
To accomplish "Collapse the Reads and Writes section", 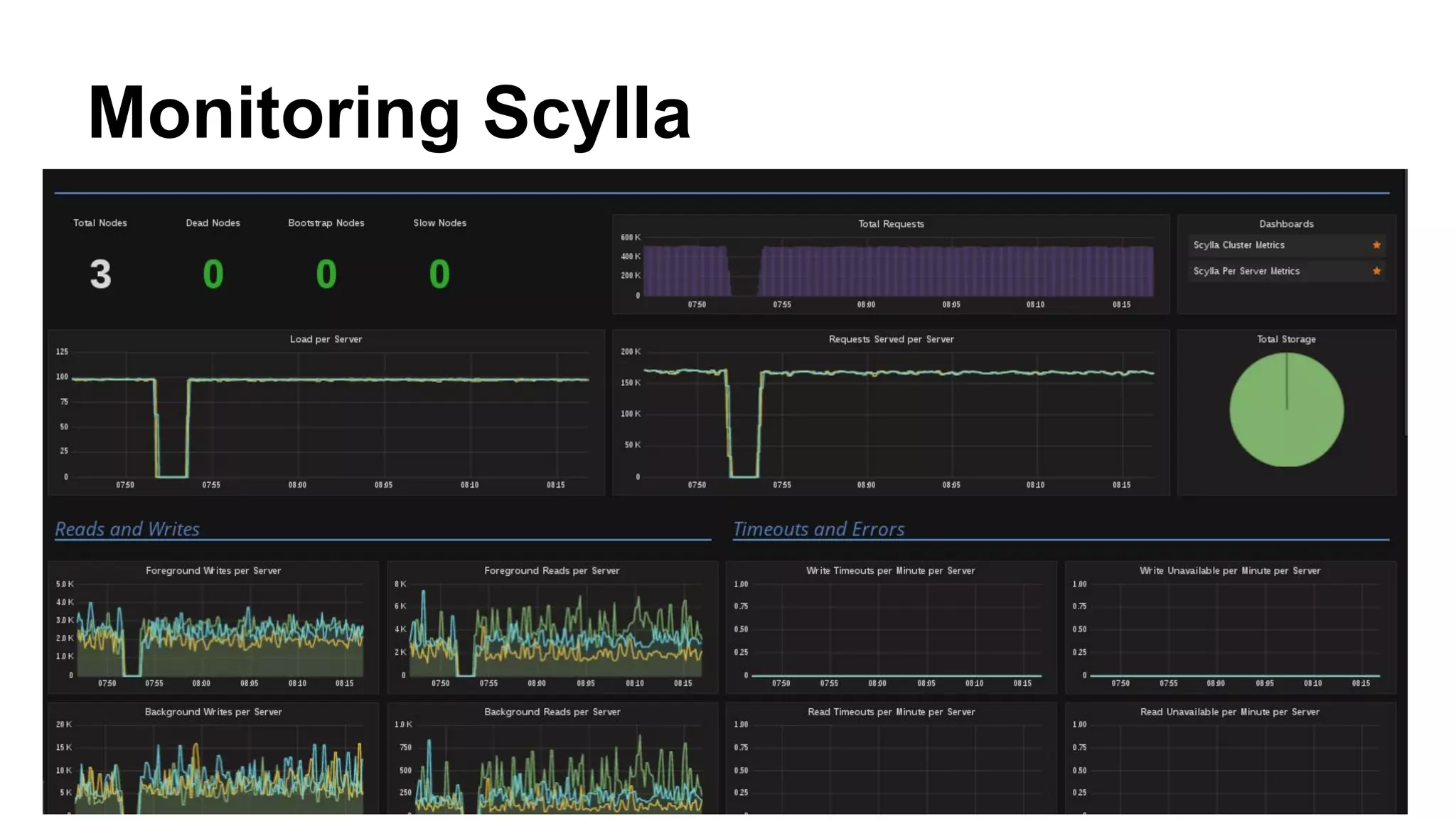I will (x=127, y=529).
